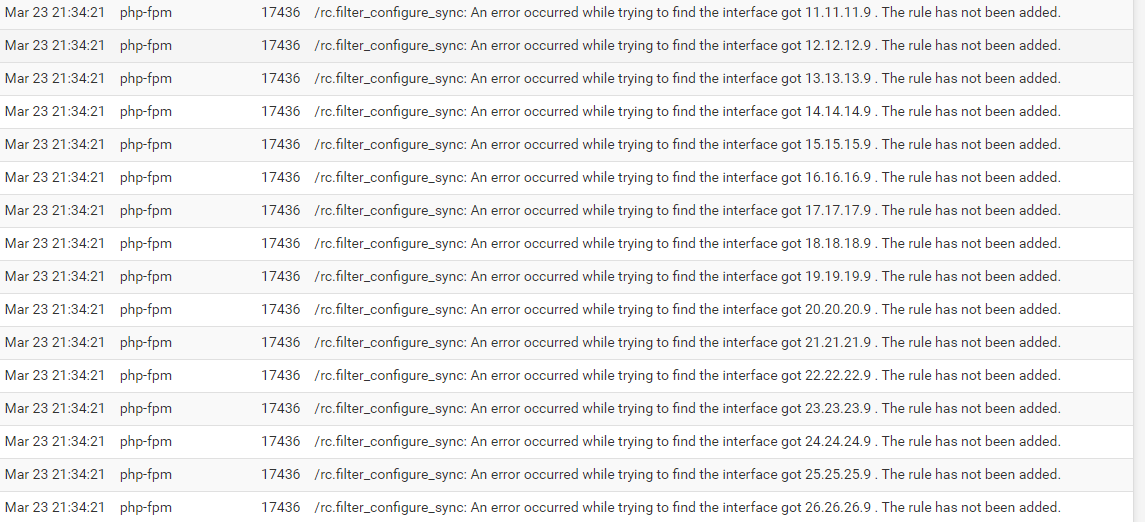Viewport: 1145px width, 522px height.
Task: Click the last log row with 26.26.26.9
Action: click(566, 507)
